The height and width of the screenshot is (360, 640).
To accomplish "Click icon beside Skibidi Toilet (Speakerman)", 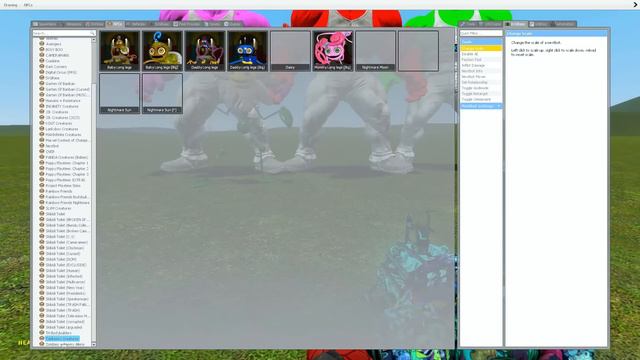I will pyautogui.click(x=42, y=299).
